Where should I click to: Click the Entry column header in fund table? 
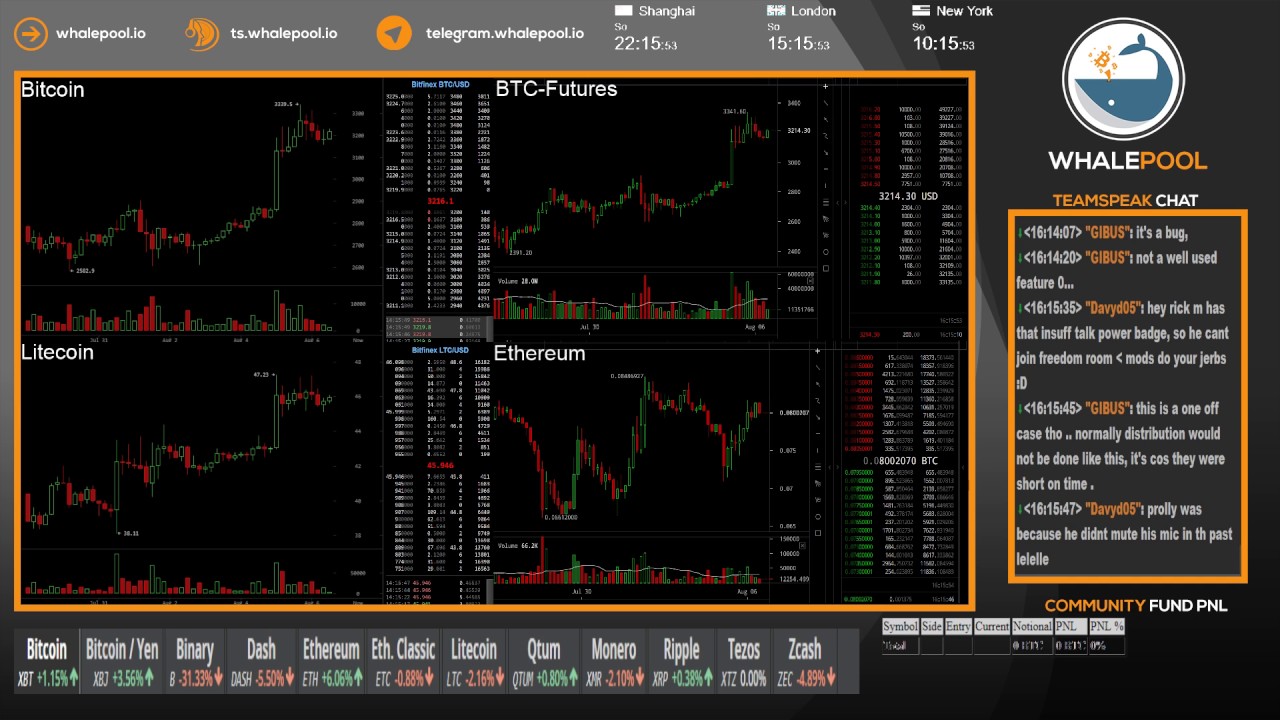(958, 626)
